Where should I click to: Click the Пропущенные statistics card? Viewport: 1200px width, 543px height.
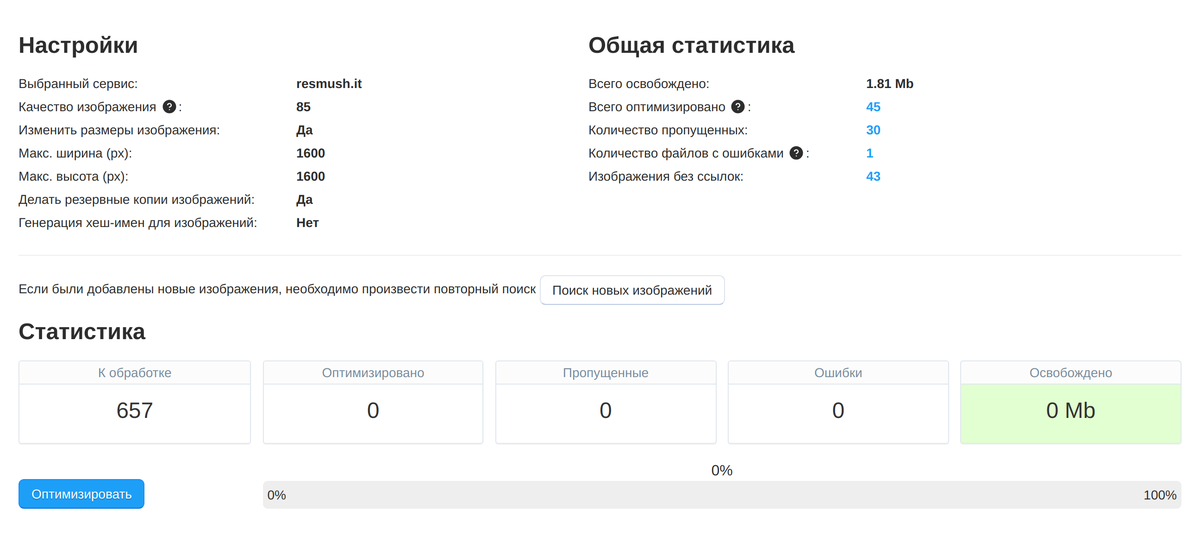[605, 402]
